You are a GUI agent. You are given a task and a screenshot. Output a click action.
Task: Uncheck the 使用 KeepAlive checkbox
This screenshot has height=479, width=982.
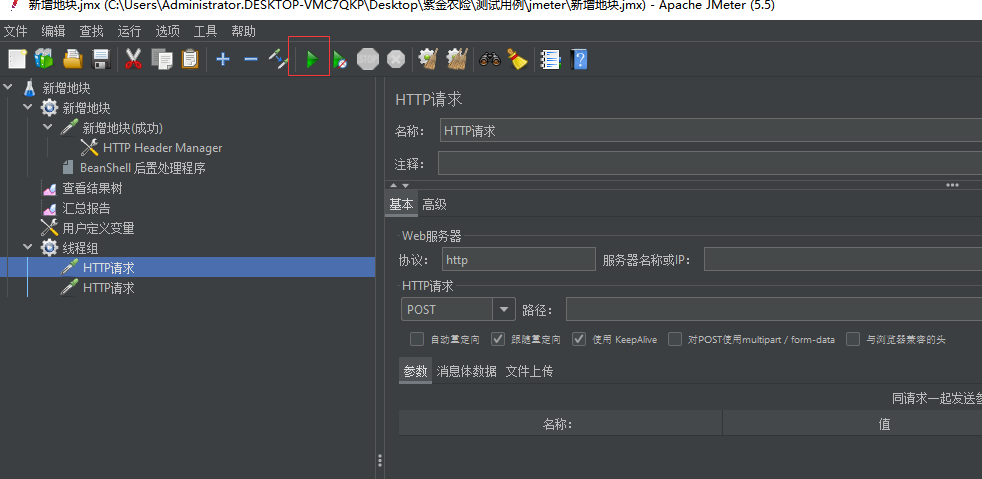tap(579, 339)
